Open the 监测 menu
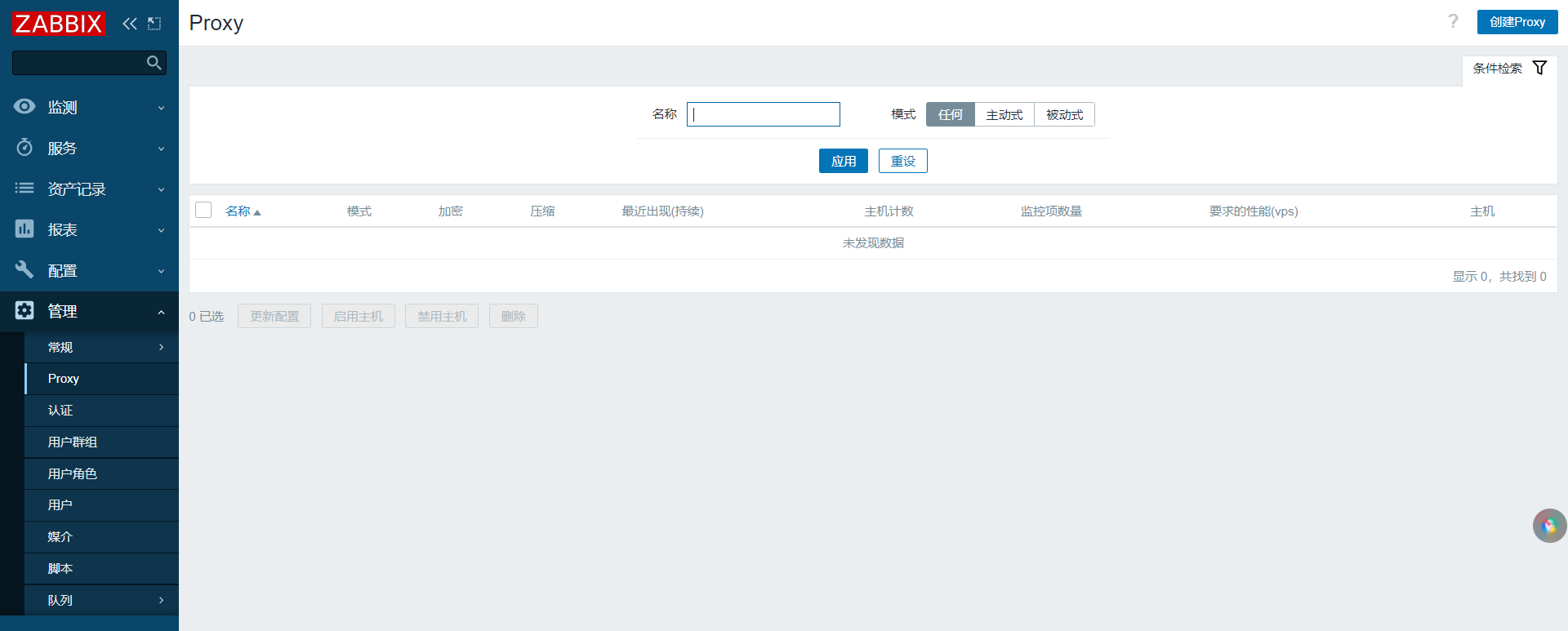 point(89,107)
